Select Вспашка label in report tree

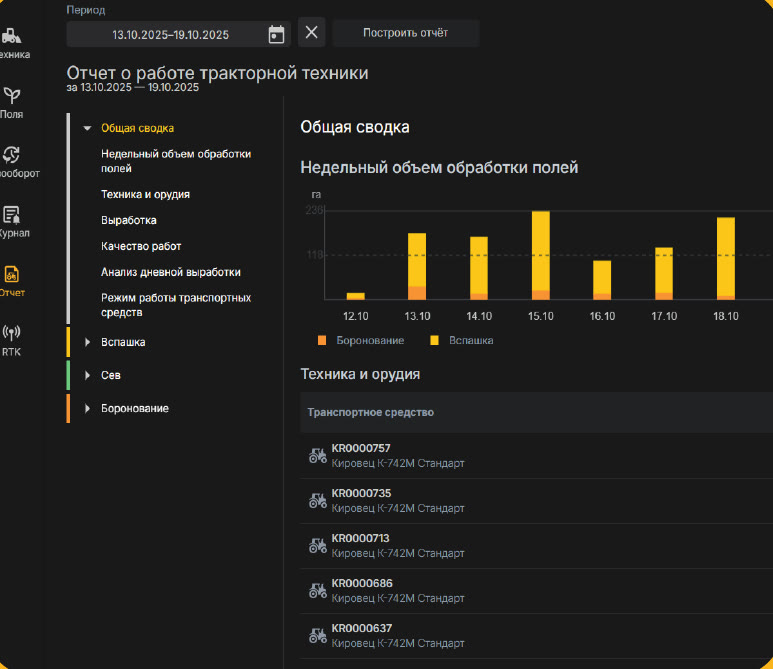point(123,342)
